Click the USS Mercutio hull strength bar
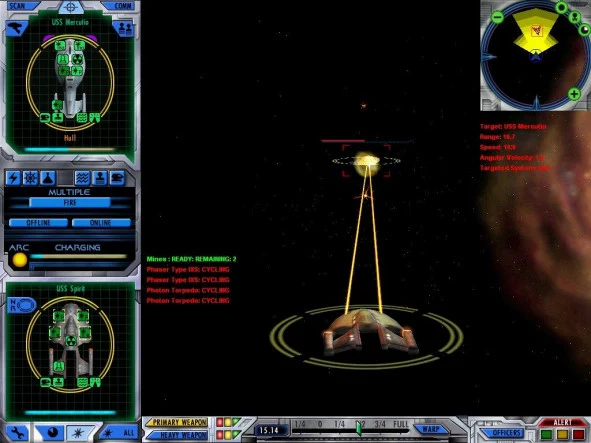Screen dimensions: 591x443 point(70,150)
